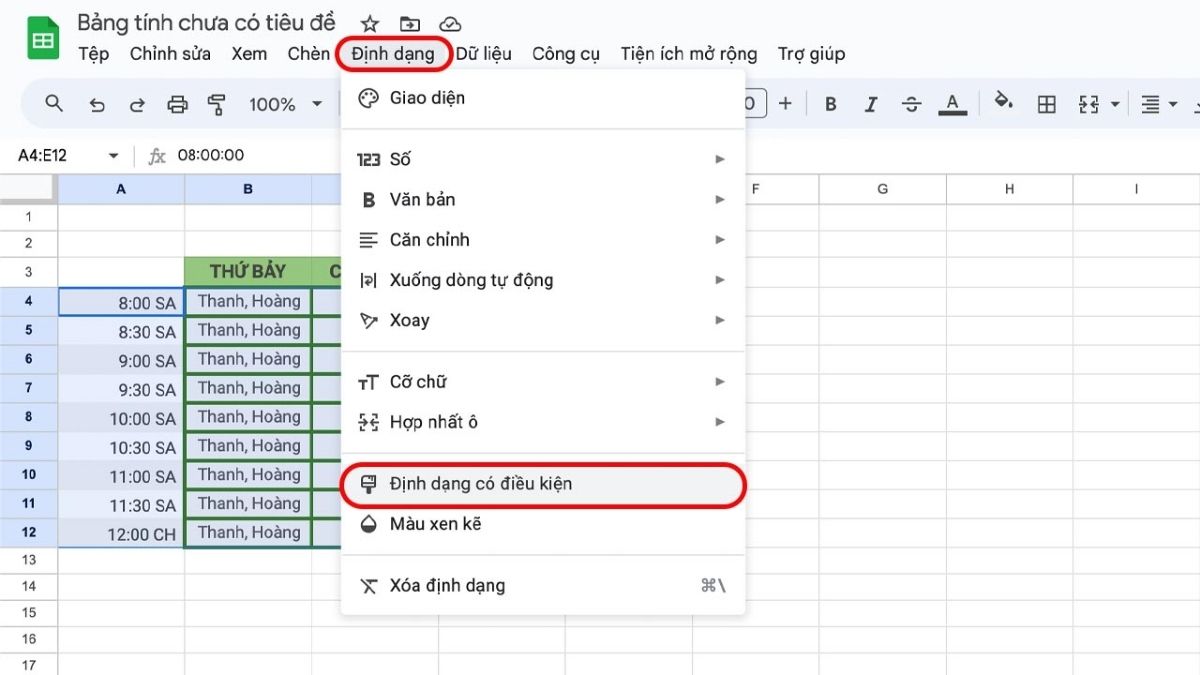The image size is (1200, 675).
Task: Open the Dữ liệu menu
Action: tap(483, 54)
